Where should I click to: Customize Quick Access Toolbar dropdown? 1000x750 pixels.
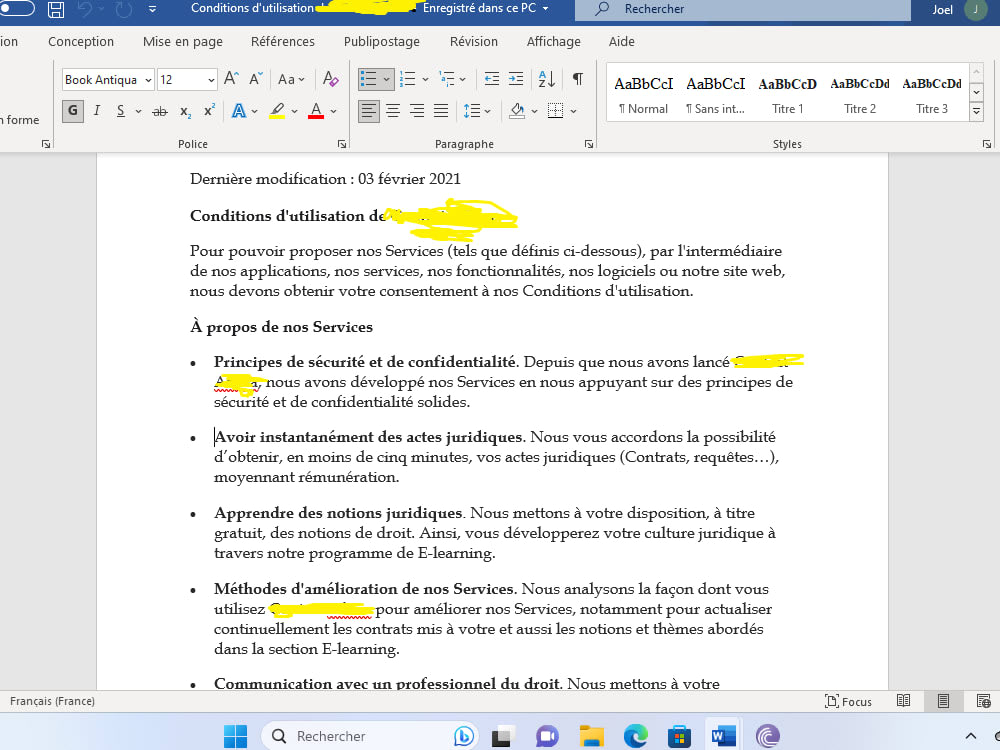click(152, 9)
